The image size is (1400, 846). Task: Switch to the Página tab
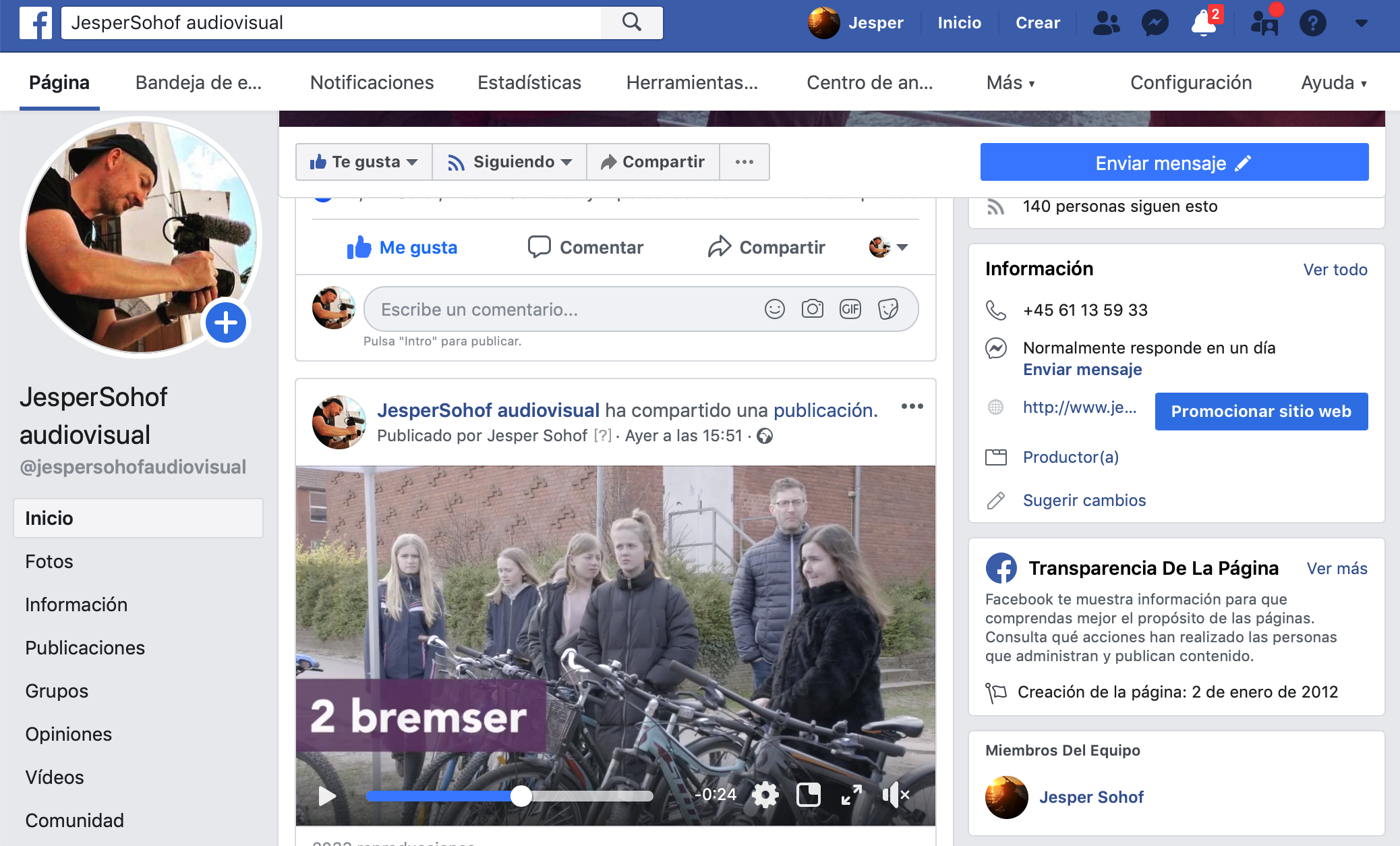[59, 82]
